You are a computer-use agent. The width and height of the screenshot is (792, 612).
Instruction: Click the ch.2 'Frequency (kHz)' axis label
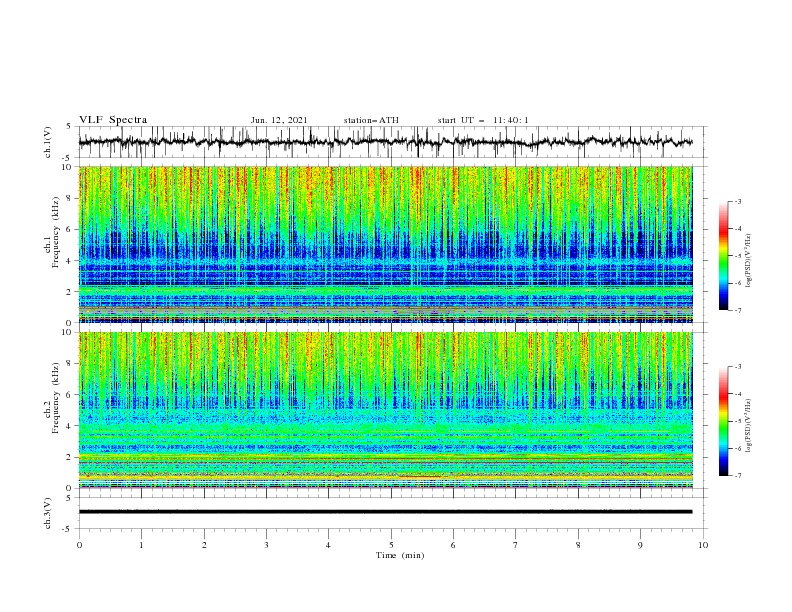[54, 398]
